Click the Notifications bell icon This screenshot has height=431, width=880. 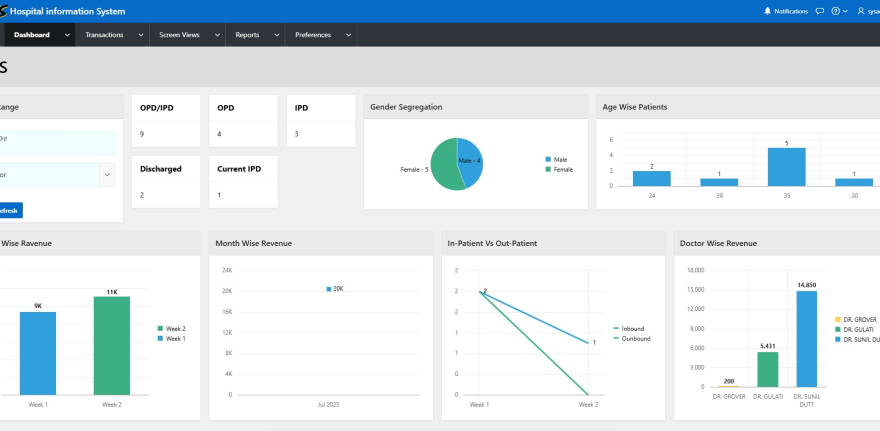[x=768, y=11]
